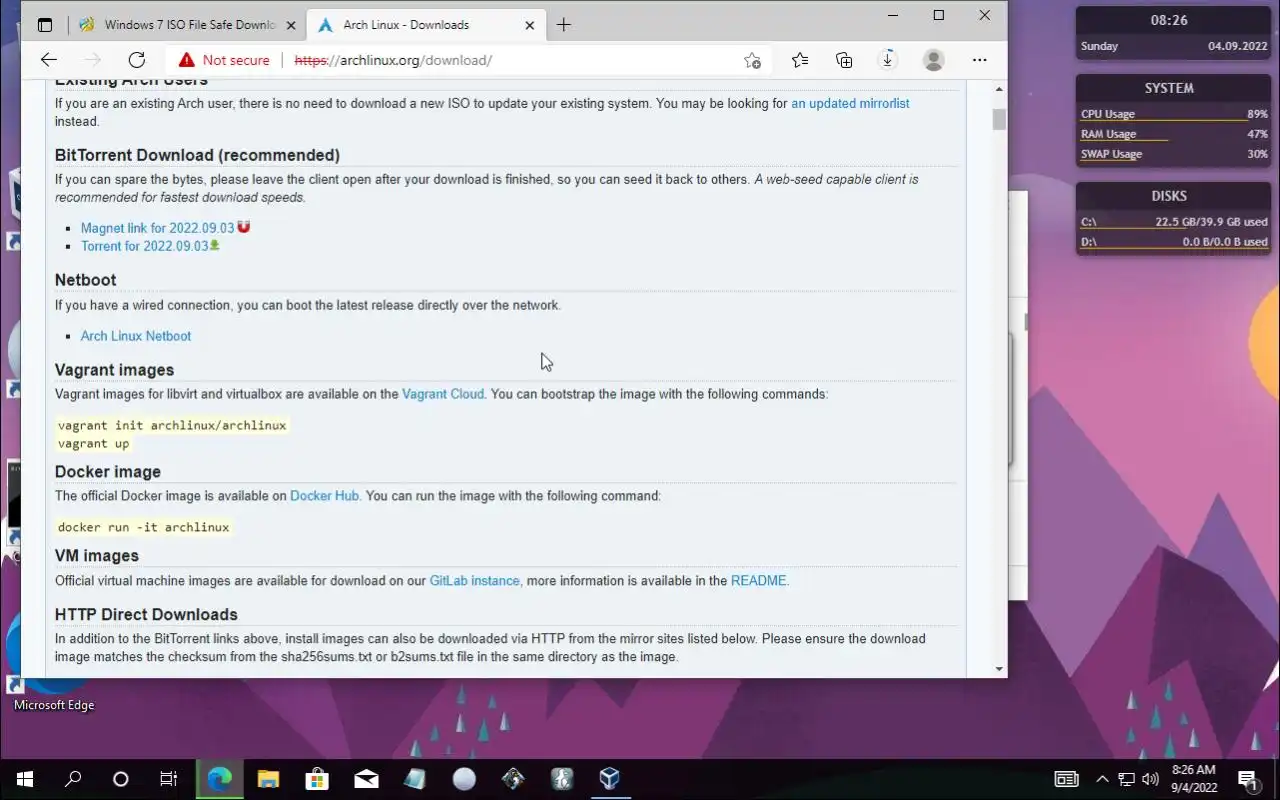Open network tray icon
The height and width of the screenshot is (800, 1280).
[x=1127, y=779]
